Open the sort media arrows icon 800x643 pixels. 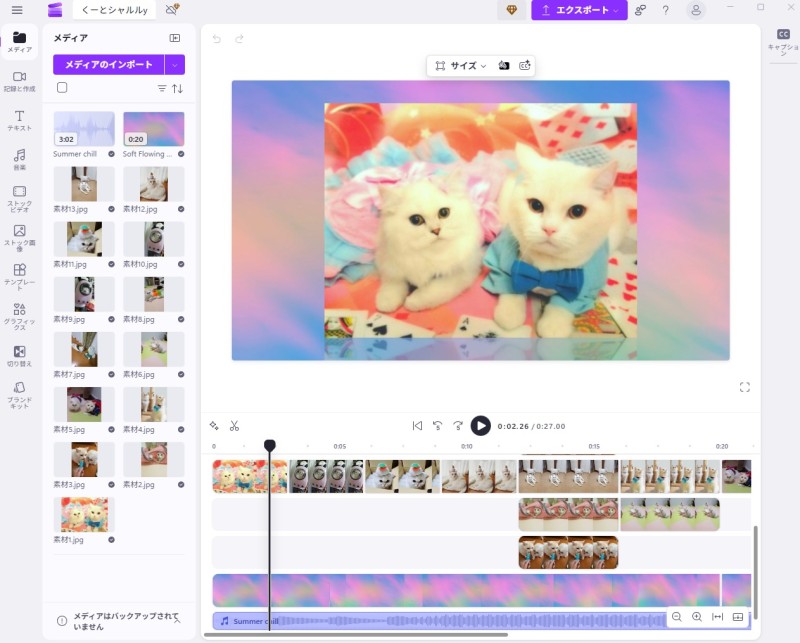coord(178,88)
